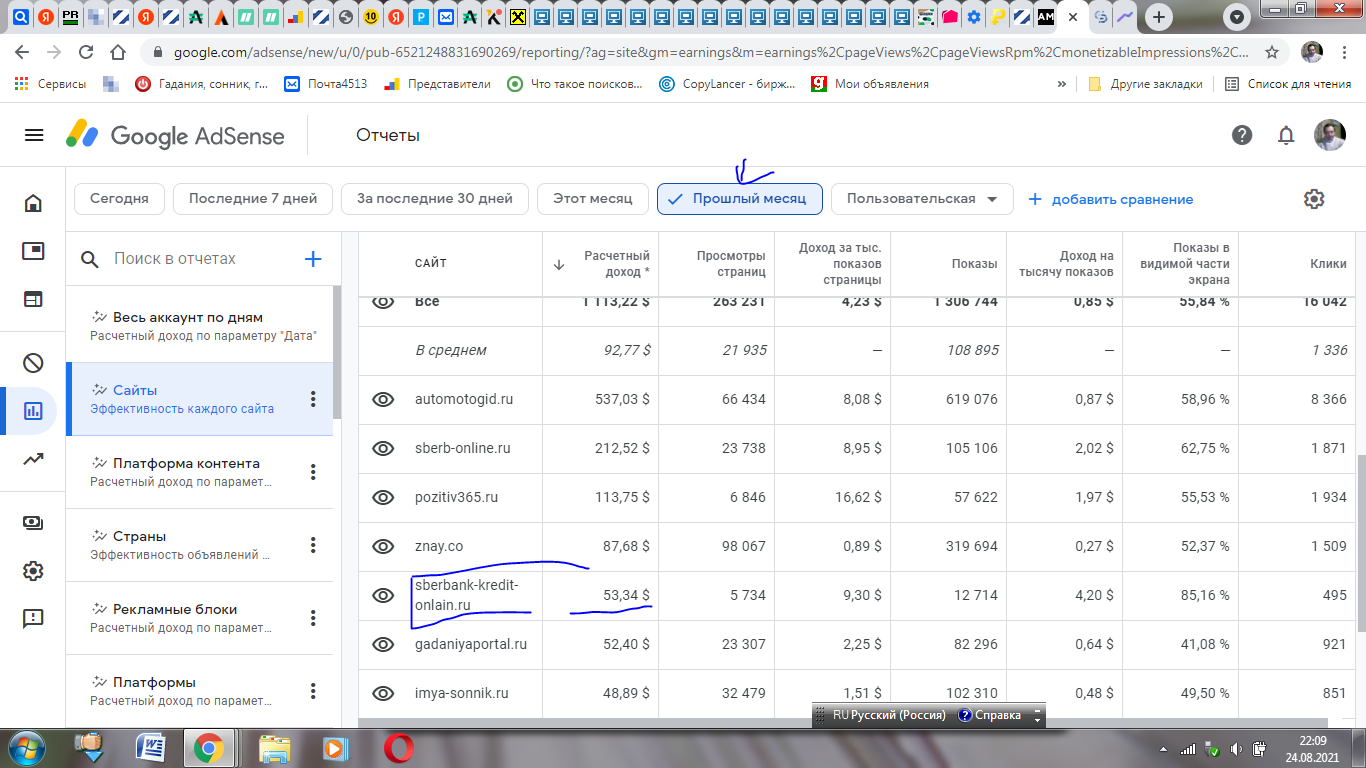Click the reports list panel scrollbar
The width and height of the screenshot is (1366, 768).
[337, 352]
